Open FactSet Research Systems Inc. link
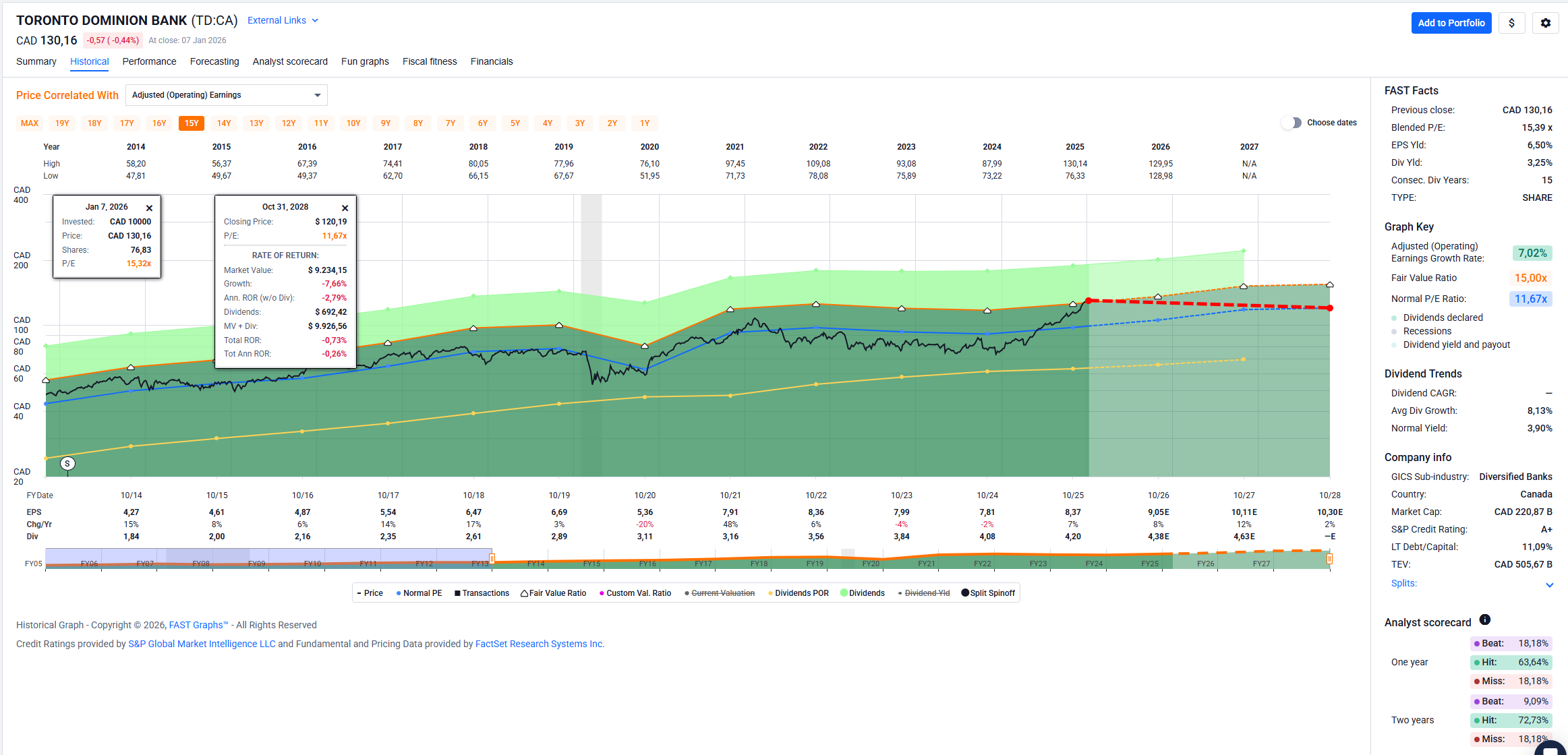The image size is (1568, 755). [x=539, y=644]
